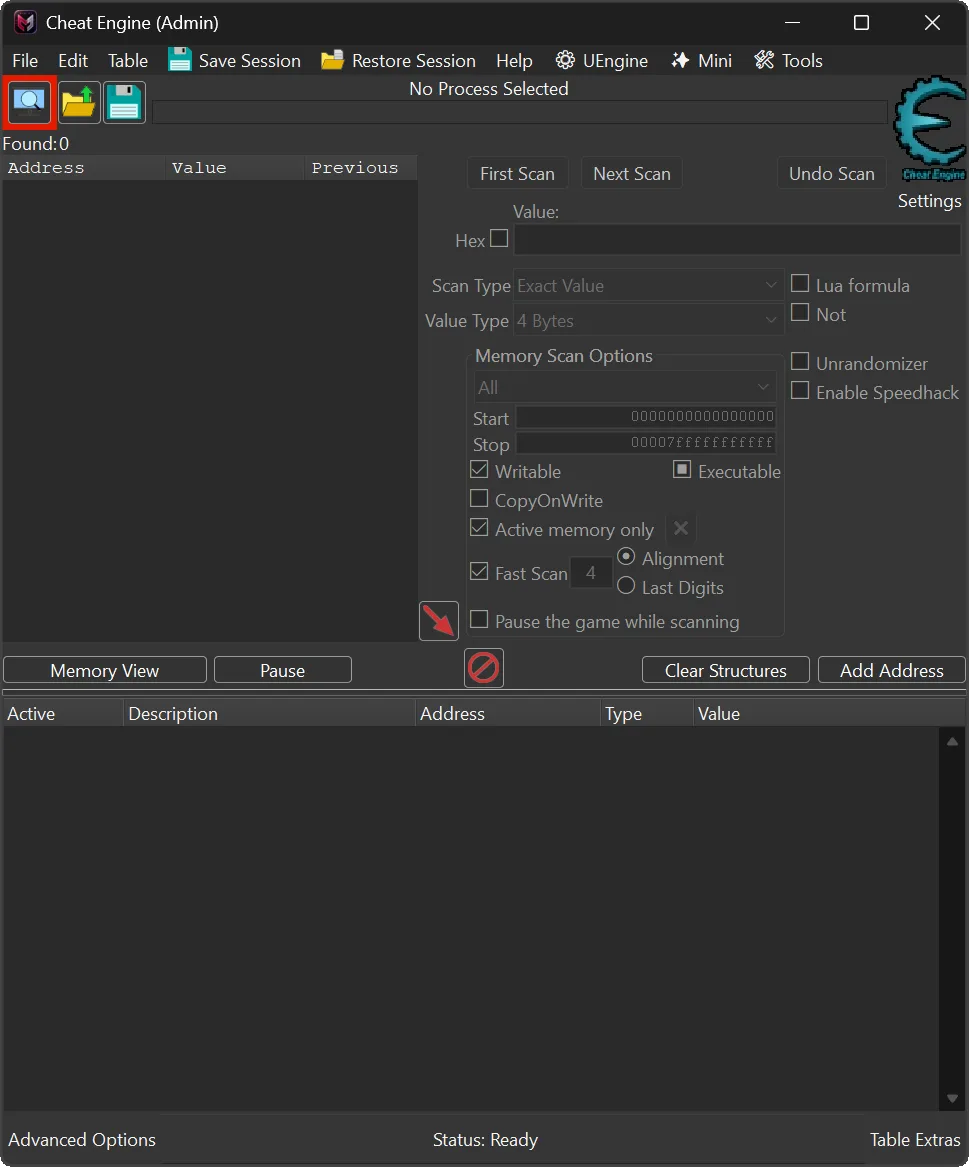Image resolution: width=969 pixels, height=1167 pixels.
Task: Uncheck the Writable checkbox
Action: pos(479,470)
